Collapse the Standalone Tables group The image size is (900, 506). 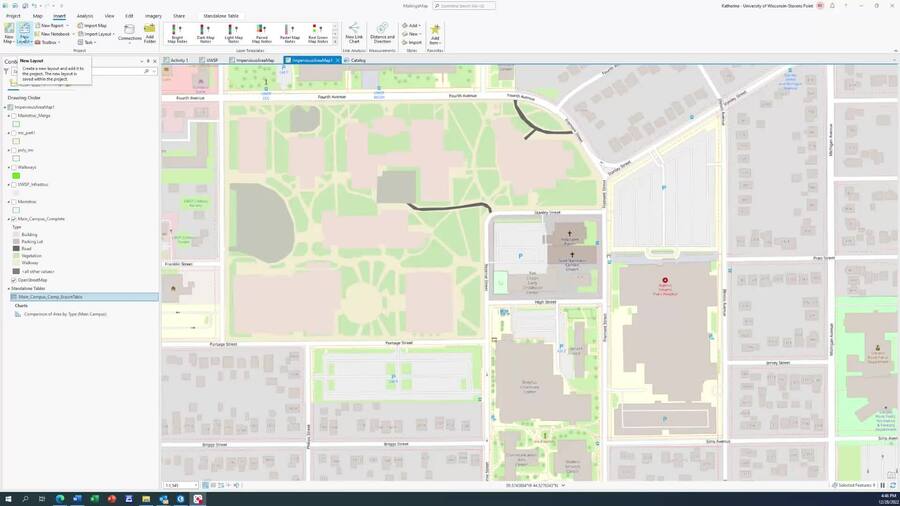[9, 289]
